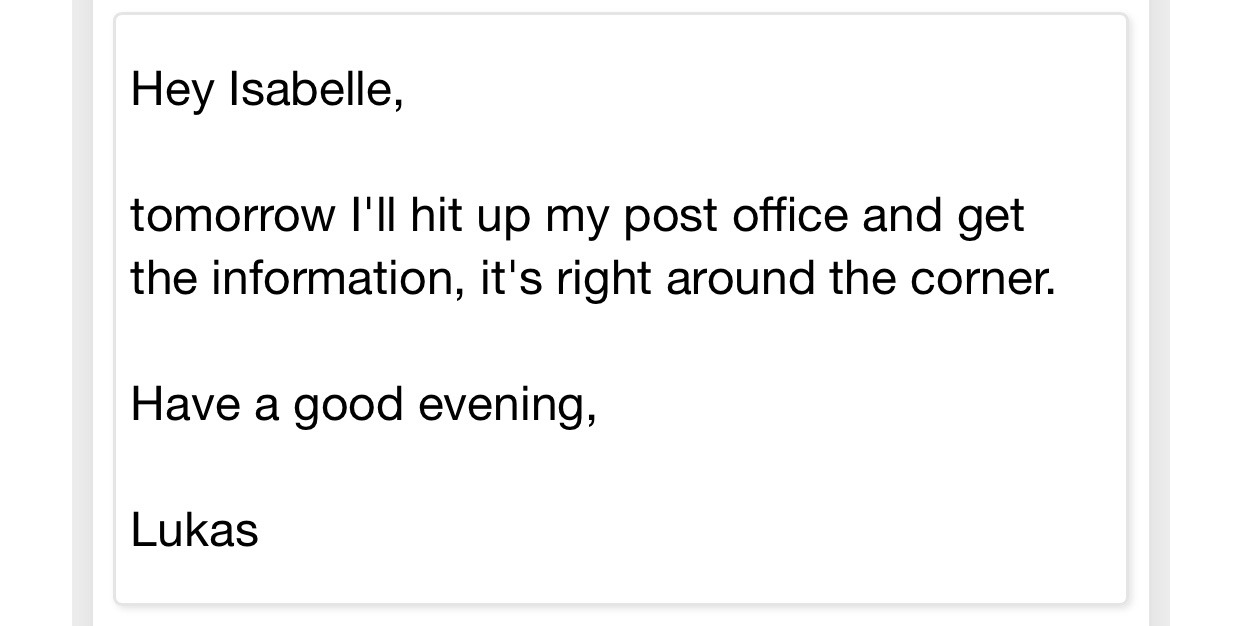Image resolution: width=1242 pixels, height=626 pixels.
Task: Click the blank line below "Hey Isabelle,"
Action: (620, 153)
